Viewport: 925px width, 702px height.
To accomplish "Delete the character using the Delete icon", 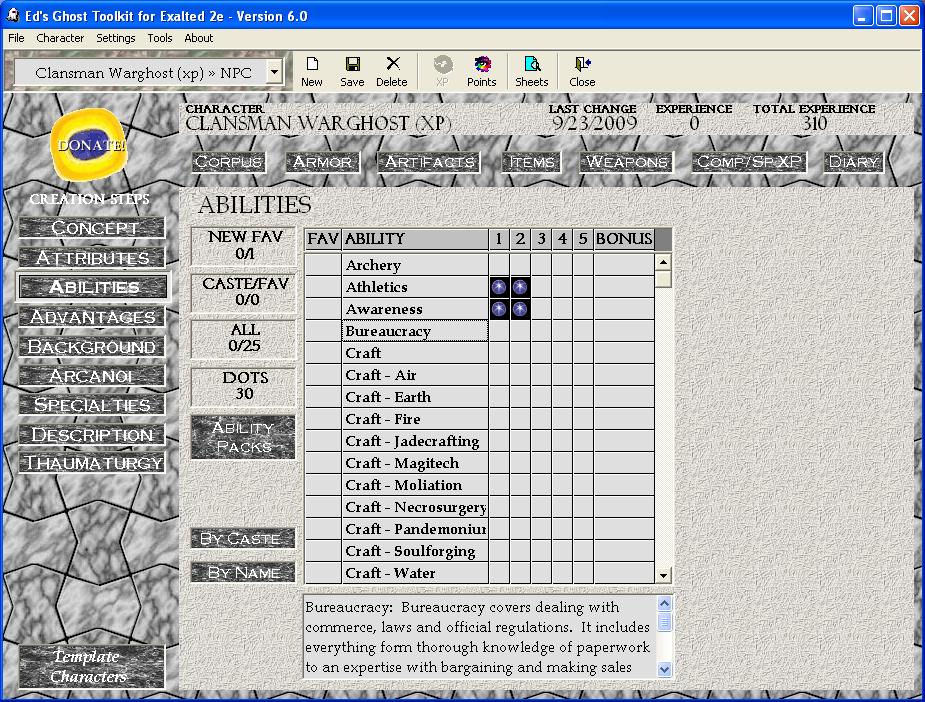I will pyautogui.click(x=392, y=71).
